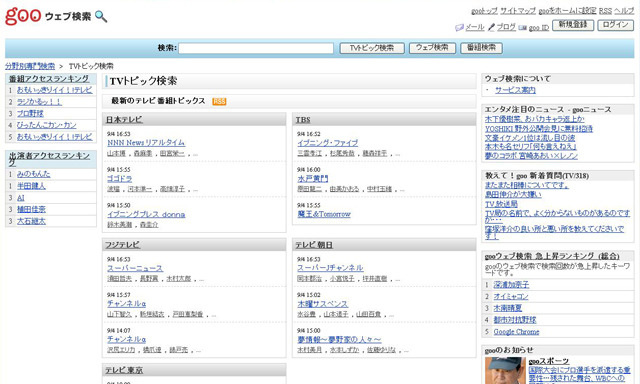Click the テレビ東京 section heading
The width and height of the screenshot is (640, 384).
(x=124, y=370)
